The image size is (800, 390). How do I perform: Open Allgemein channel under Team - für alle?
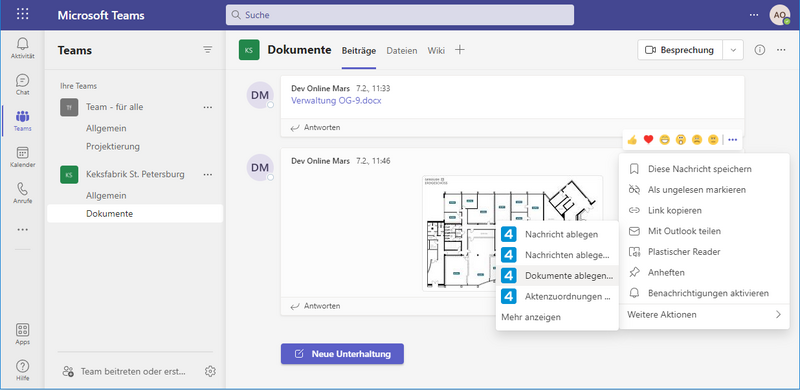pos(106,128)
